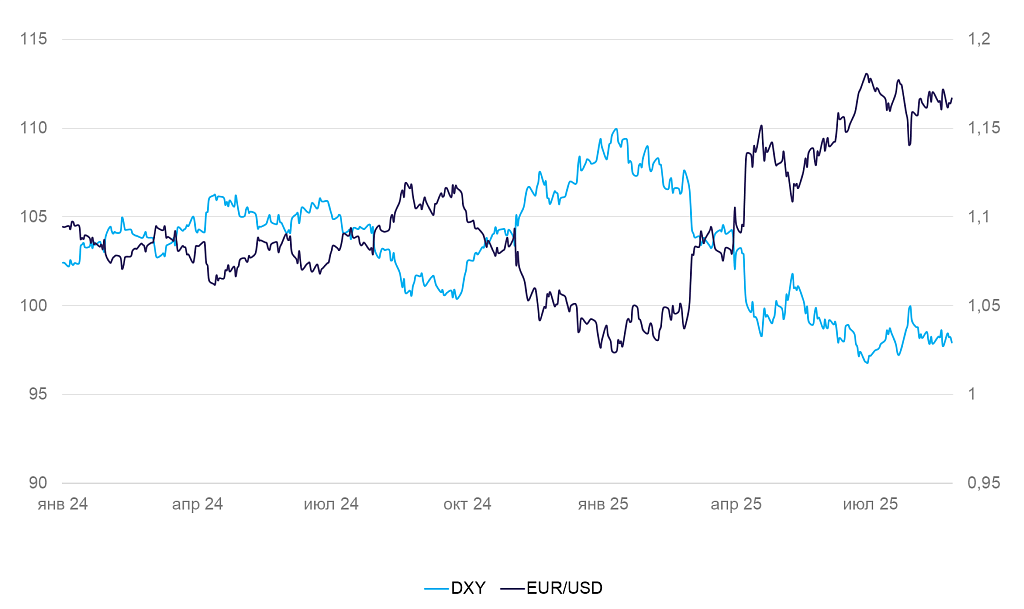Image resolution: width=1024 pixels, height=609 pixels.
Task: Click the июл 25 axis label
Action: 871,504
